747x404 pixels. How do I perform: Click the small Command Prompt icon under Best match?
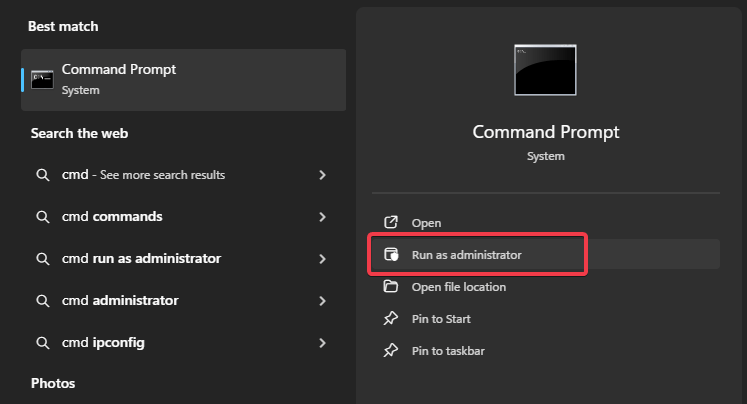(x=42, y=79)
